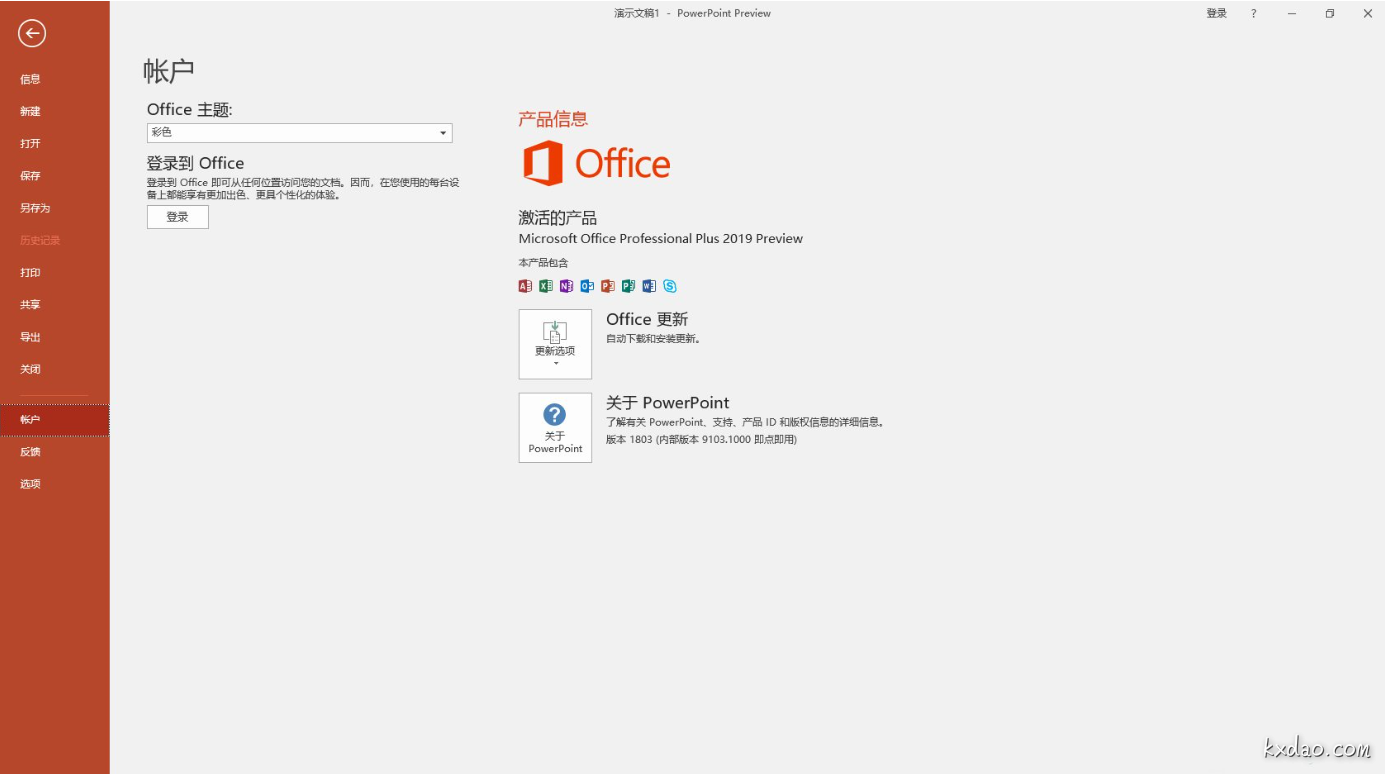1385x774 pixels.
Task: Click Microsoft Office Professional Plus 2019 Preview text
Action: [x=661, y=239]
